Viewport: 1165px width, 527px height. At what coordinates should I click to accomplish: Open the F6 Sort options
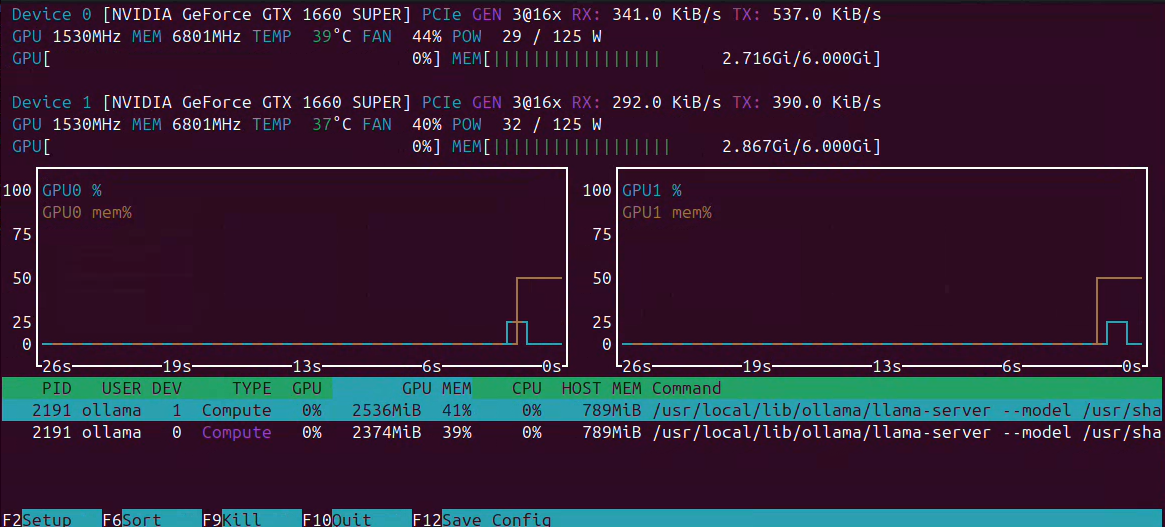(x=152, y=519)
